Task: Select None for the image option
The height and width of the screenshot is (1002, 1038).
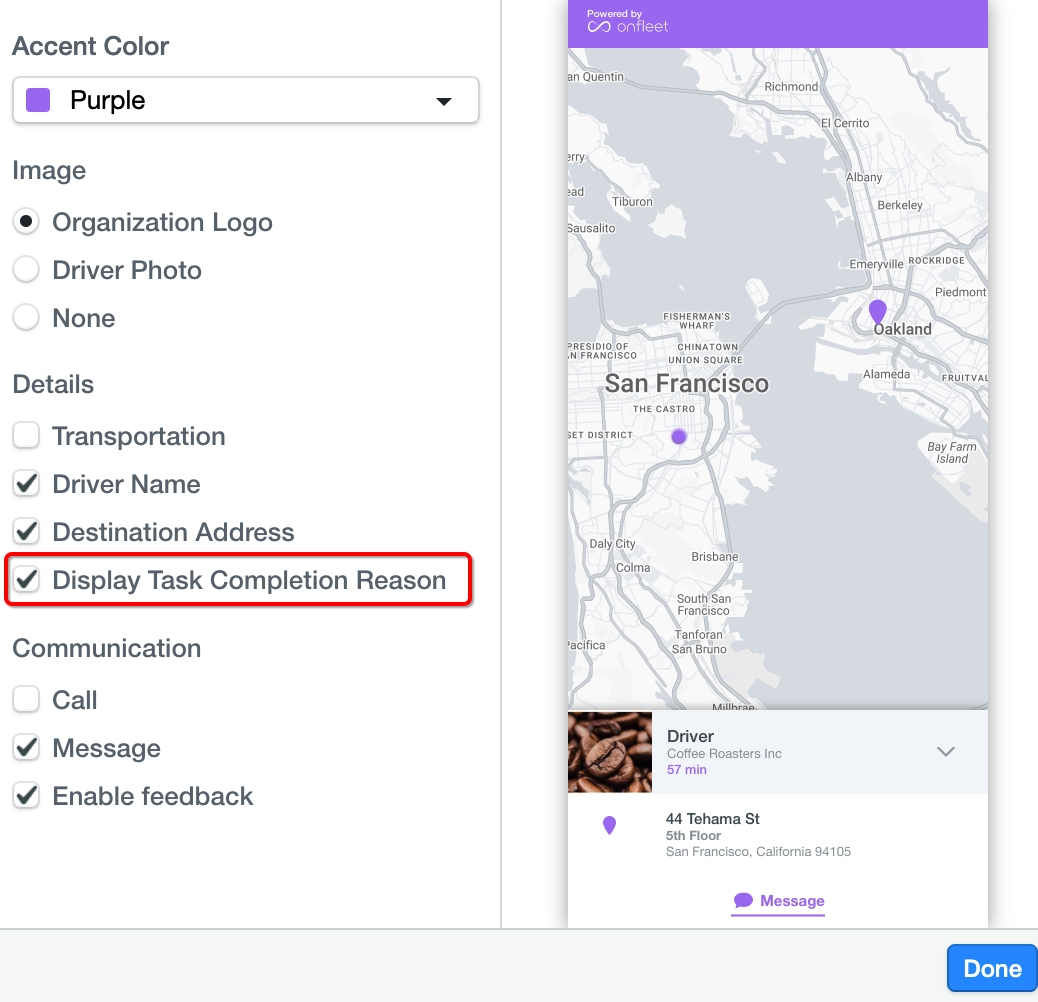Action: [x=26, y=318]
